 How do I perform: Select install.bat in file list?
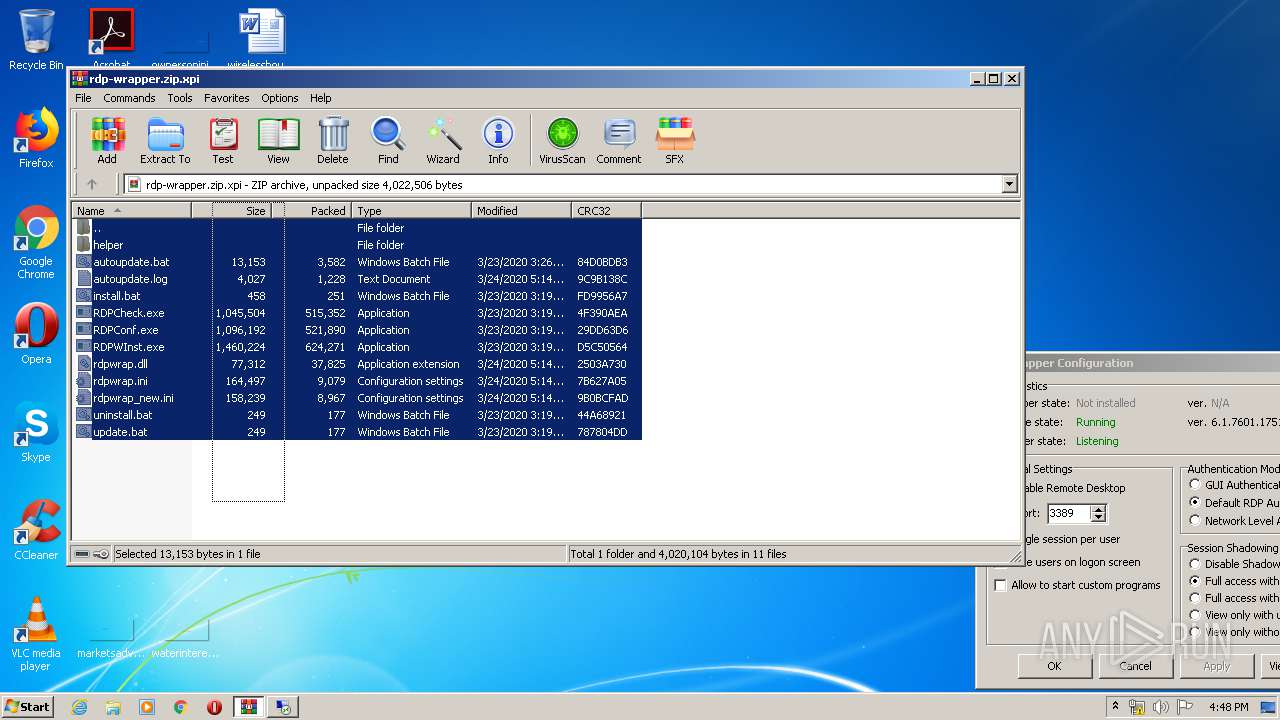356,296
